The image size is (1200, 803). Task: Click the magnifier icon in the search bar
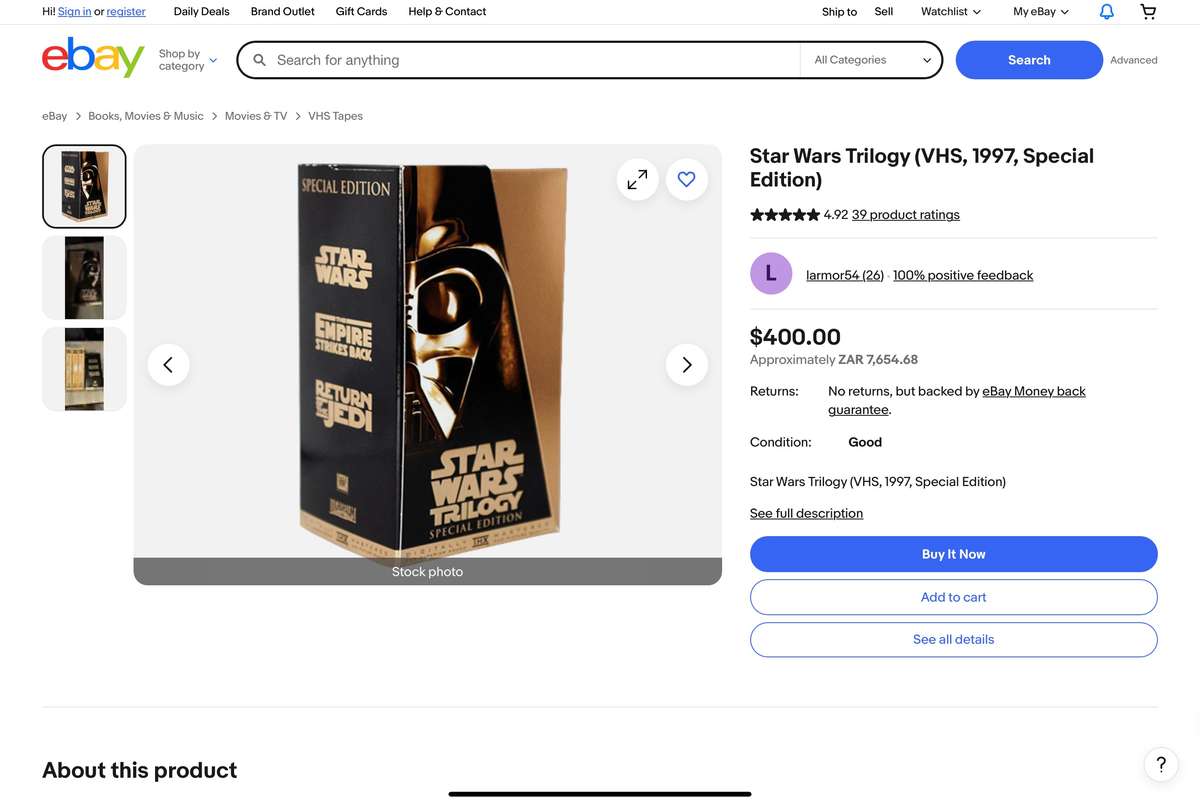point(259,59)
